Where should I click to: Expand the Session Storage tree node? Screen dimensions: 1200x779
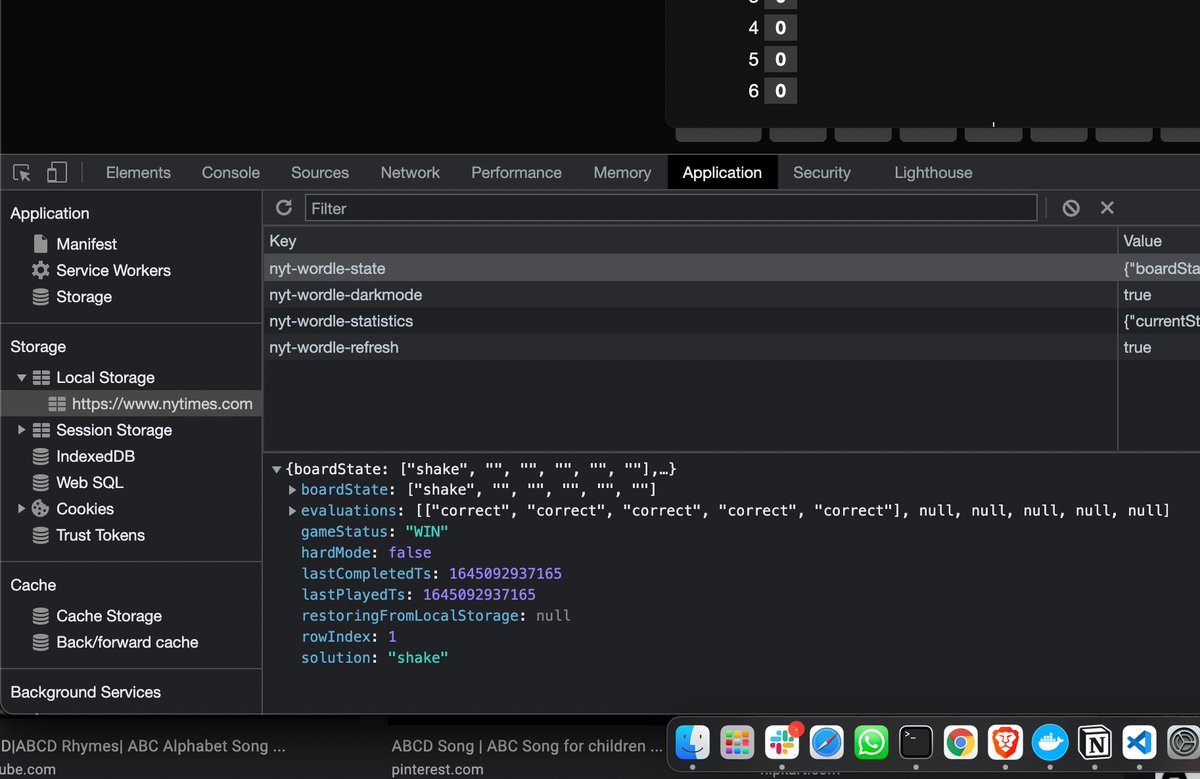click(x=22, y=430)
